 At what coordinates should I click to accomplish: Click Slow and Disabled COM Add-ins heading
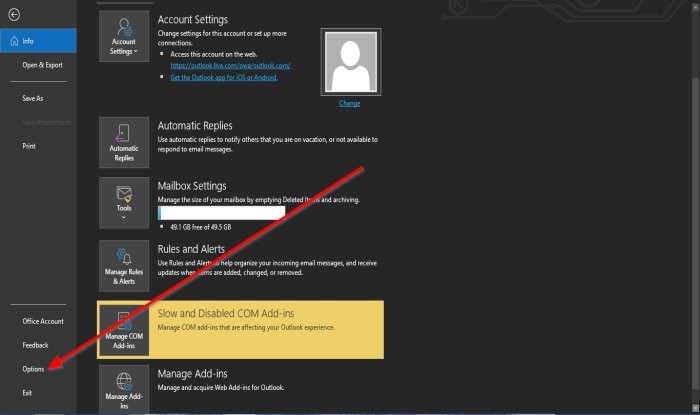[x=226, y=313]
